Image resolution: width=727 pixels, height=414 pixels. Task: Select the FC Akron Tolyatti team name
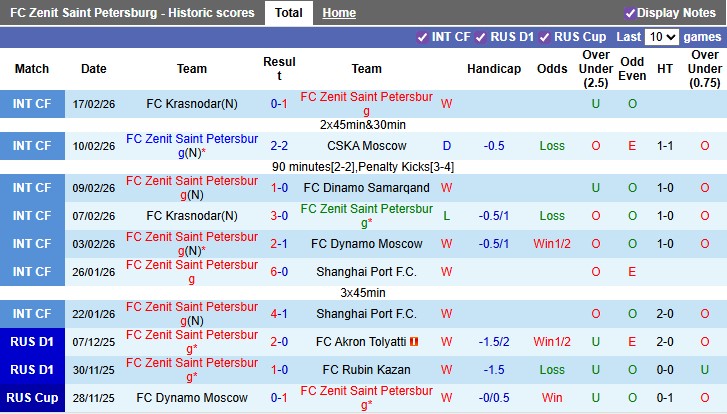(x=360, y=341)
